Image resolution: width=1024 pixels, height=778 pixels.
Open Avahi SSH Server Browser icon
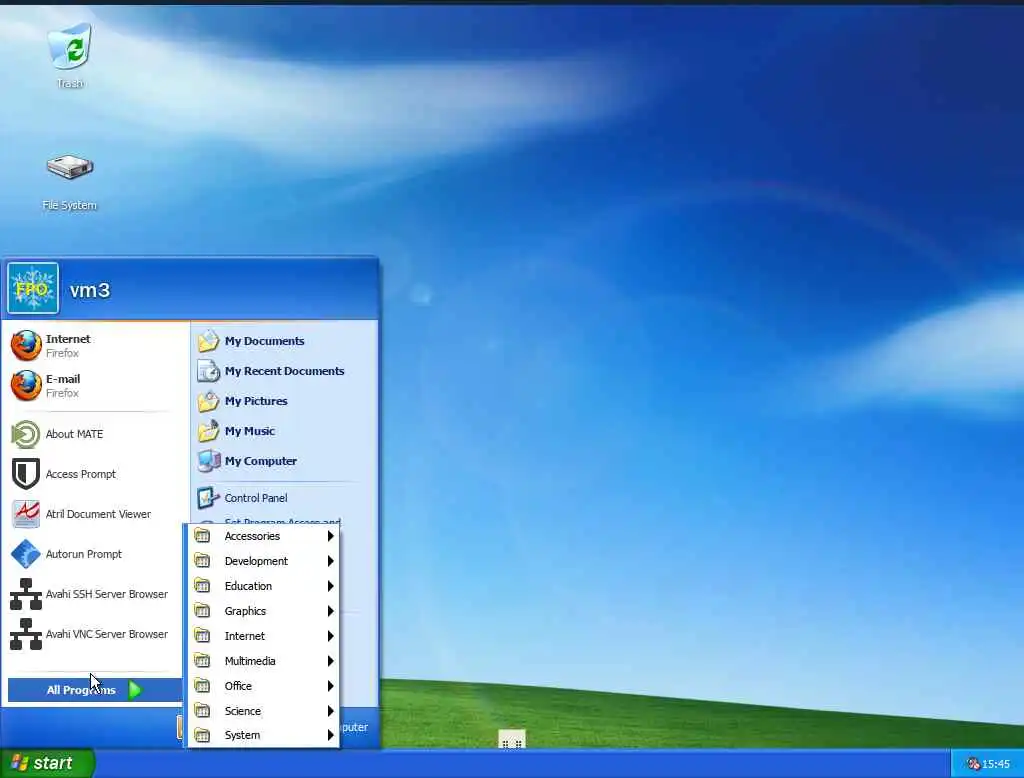click(x=26, y=594)
